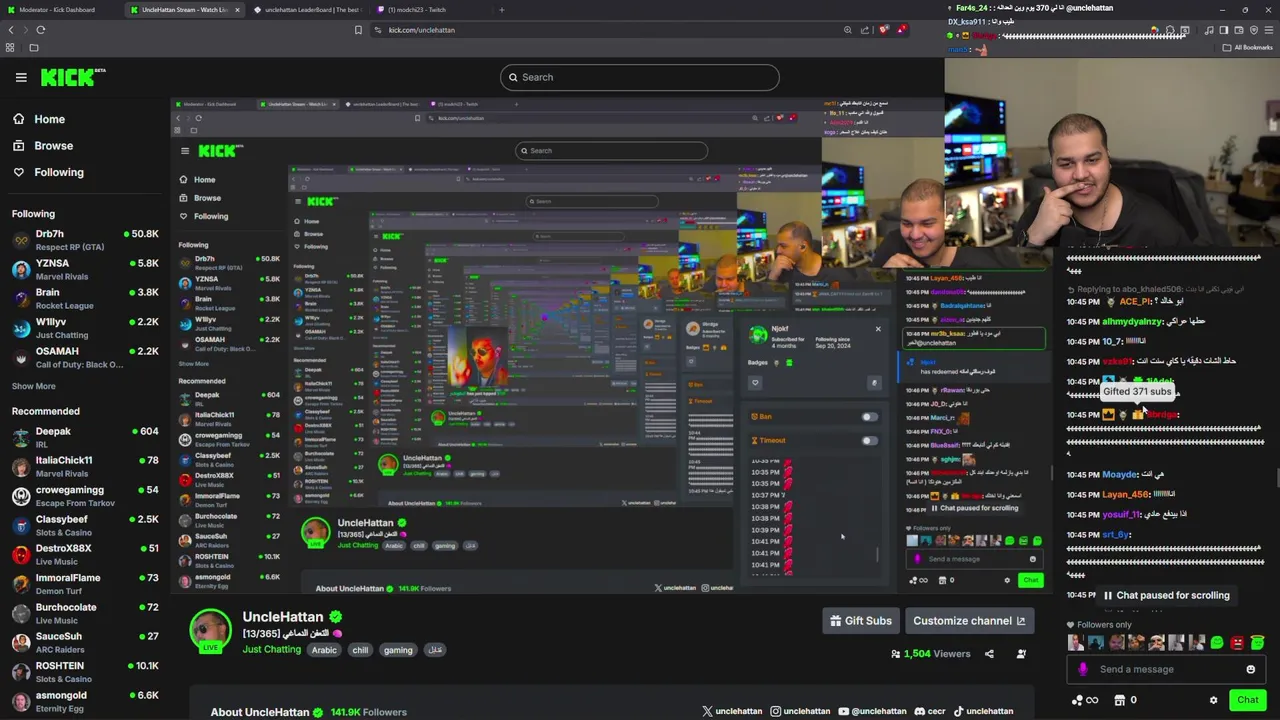Close the UncleHattan Stream browser tab
The height and width of the screenshot is (720, 1280).
[236, 10]
